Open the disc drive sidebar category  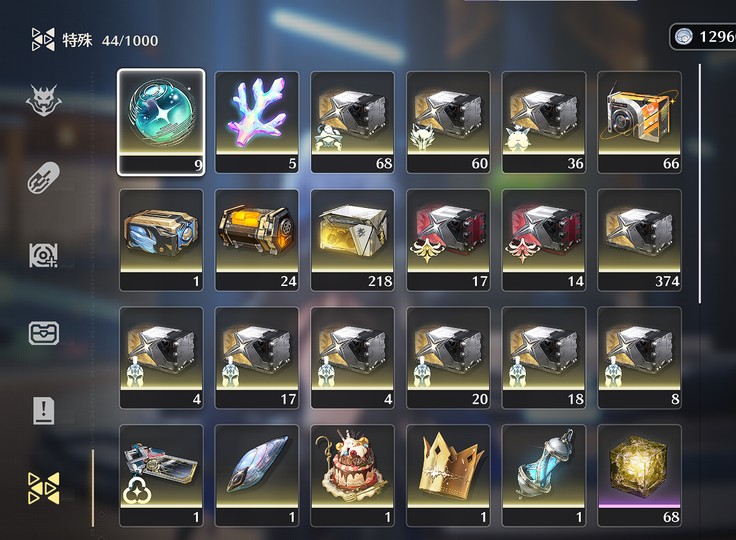pos(44,255)
